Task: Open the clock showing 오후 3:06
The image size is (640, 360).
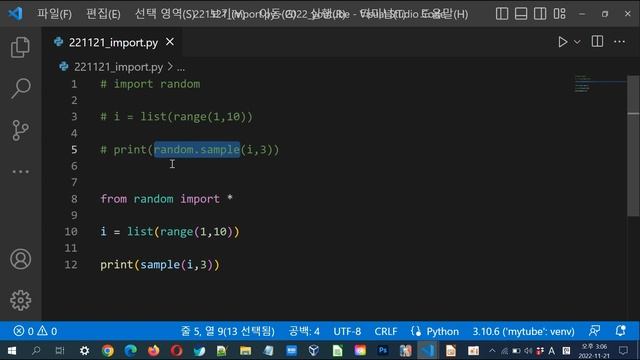Action: tap(594, 351)
